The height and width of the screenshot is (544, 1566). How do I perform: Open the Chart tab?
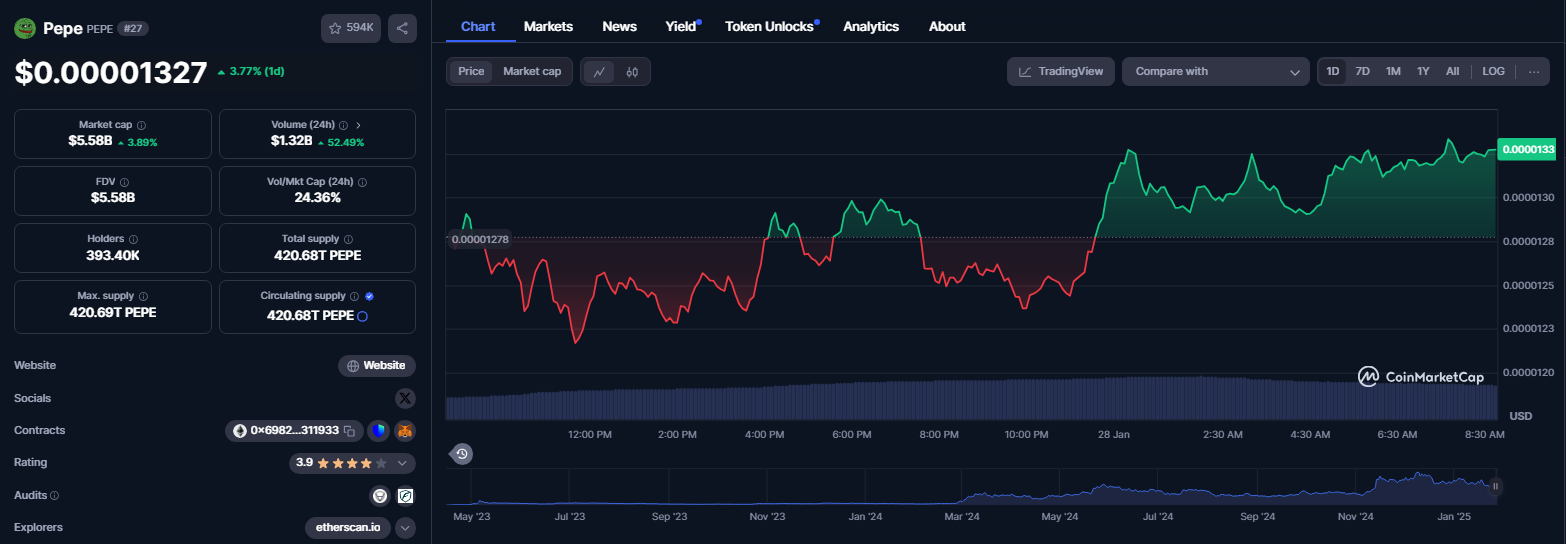point(478,26)
